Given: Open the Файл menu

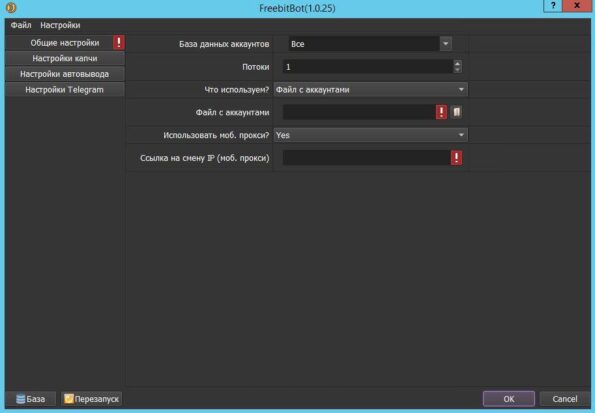Looking at the screenshot, I should [x=21, y=25].
